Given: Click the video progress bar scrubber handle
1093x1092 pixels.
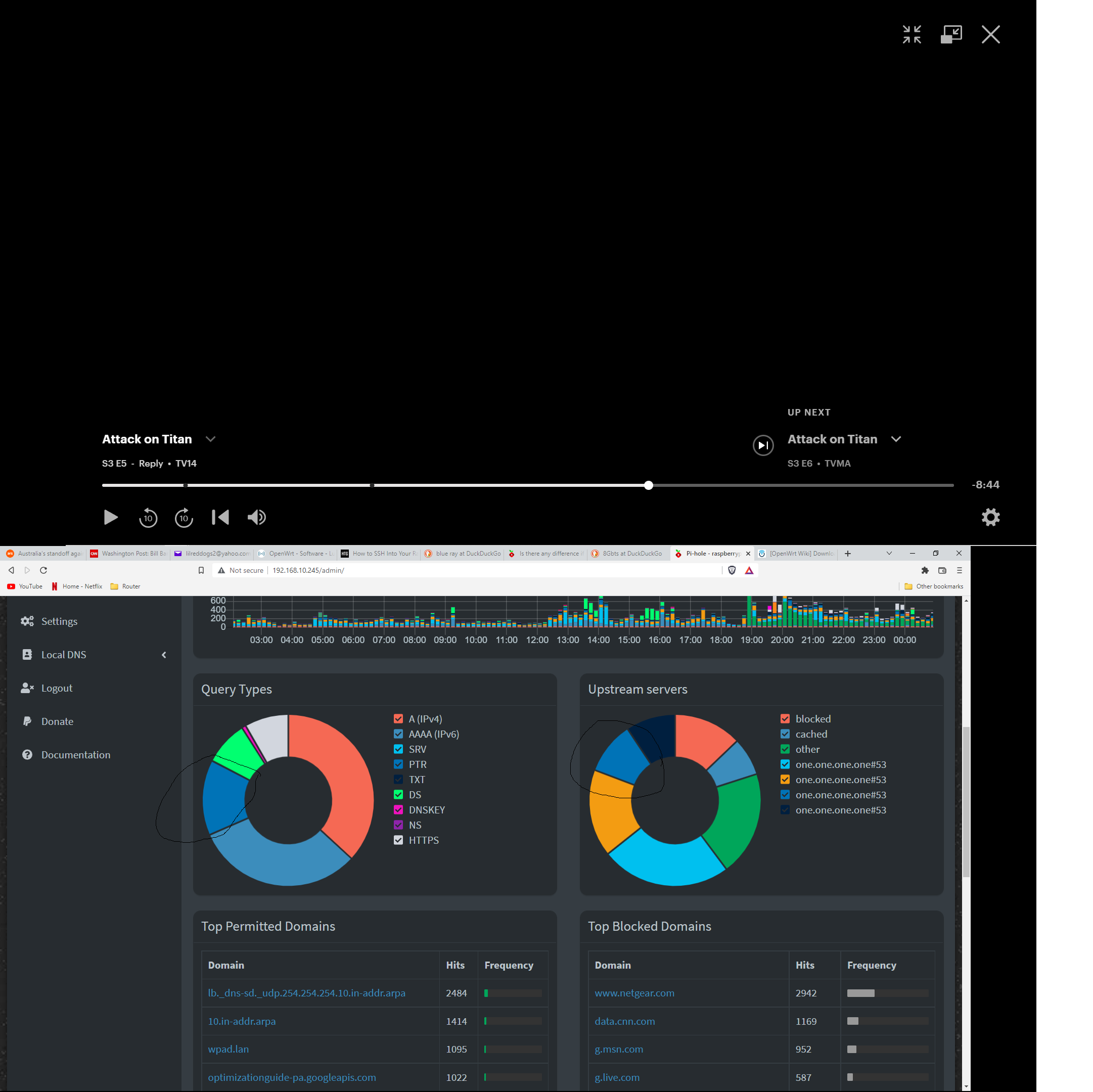Looking at the screenshot, I should [x=648, y=485].
